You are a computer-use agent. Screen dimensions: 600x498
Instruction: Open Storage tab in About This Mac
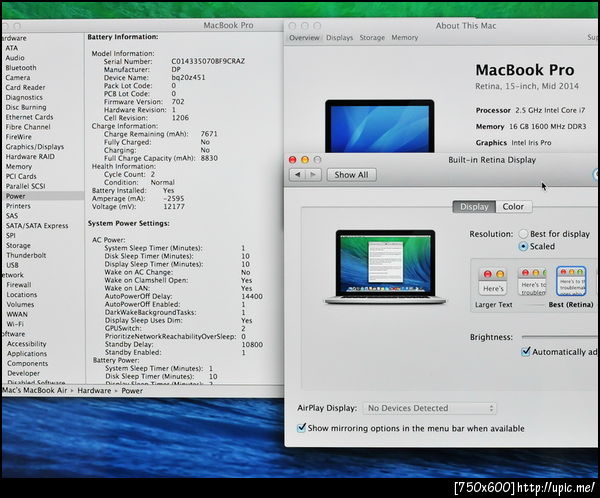[x=372, y=38]
